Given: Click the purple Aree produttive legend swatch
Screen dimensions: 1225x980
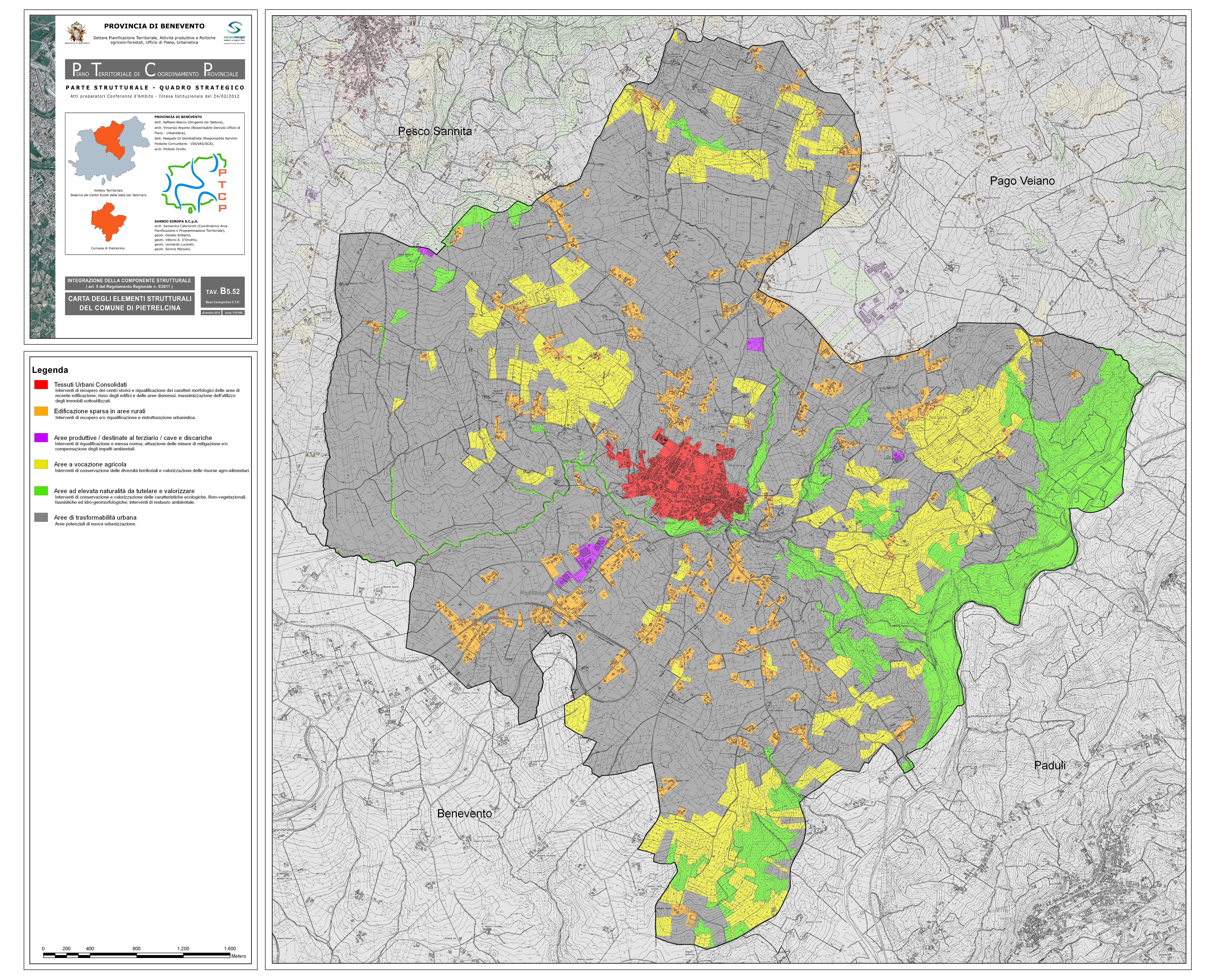Looking at the screenshot, I should click(41, 437).
